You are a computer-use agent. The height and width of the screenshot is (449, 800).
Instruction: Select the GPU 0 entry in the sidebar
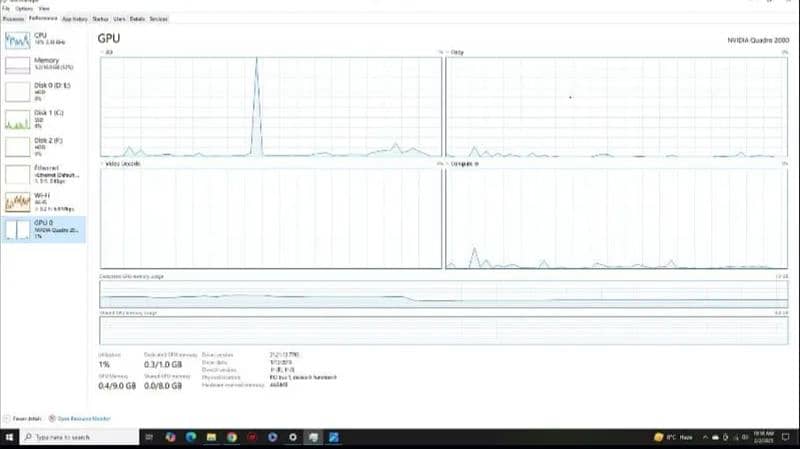click(43, 229)
